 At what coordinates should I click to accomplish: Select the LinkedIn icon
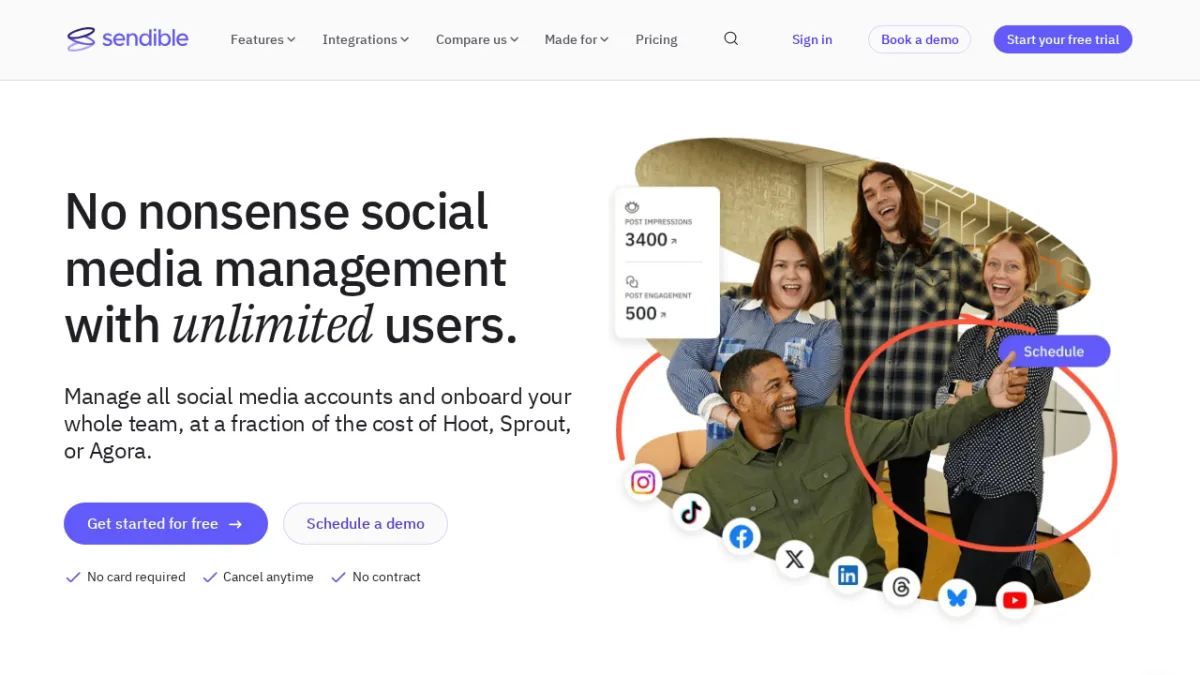[x=848, y=575]
